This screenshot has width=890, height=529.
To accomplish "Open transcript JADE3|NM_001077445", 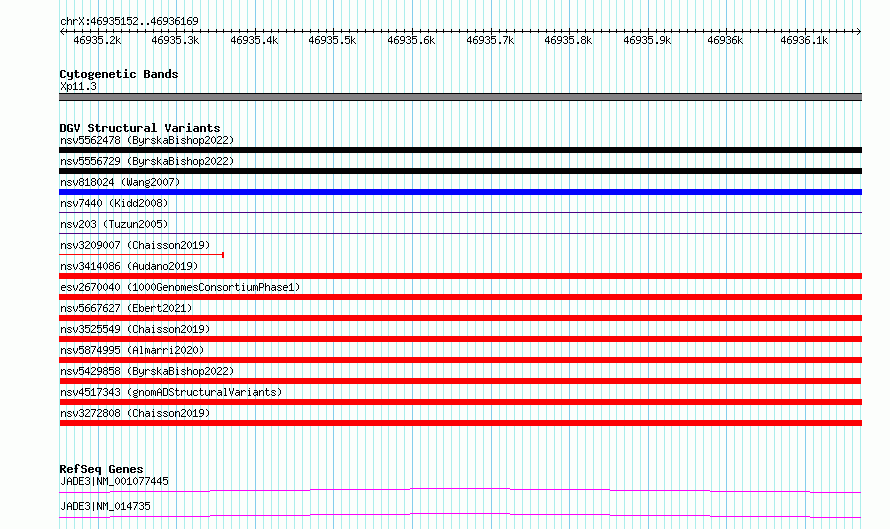I will 114,481.
